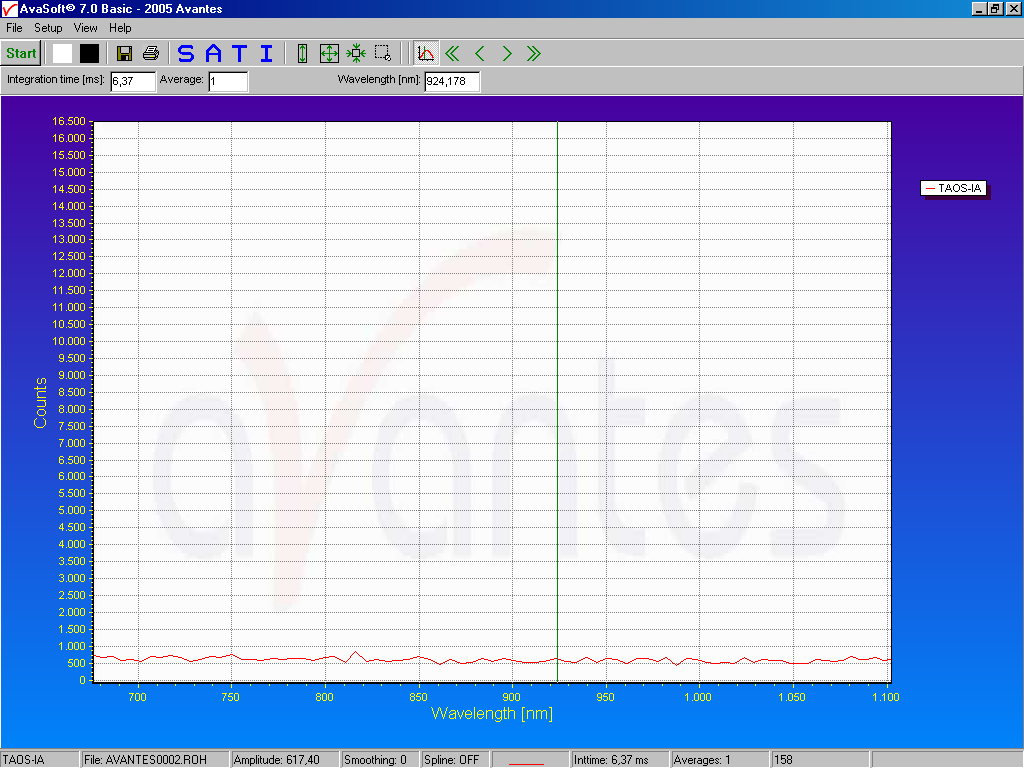
Task: Save the dark reference (black square)
Action: click(x=89, y=54)
